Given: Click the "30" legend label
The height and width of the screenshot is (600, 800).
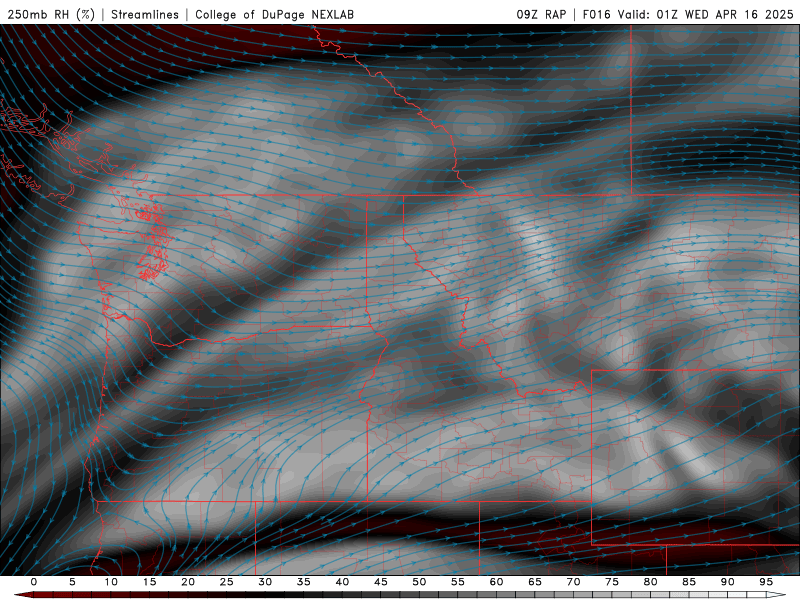Looking at the screenshot, I should [x=265, y=582].
